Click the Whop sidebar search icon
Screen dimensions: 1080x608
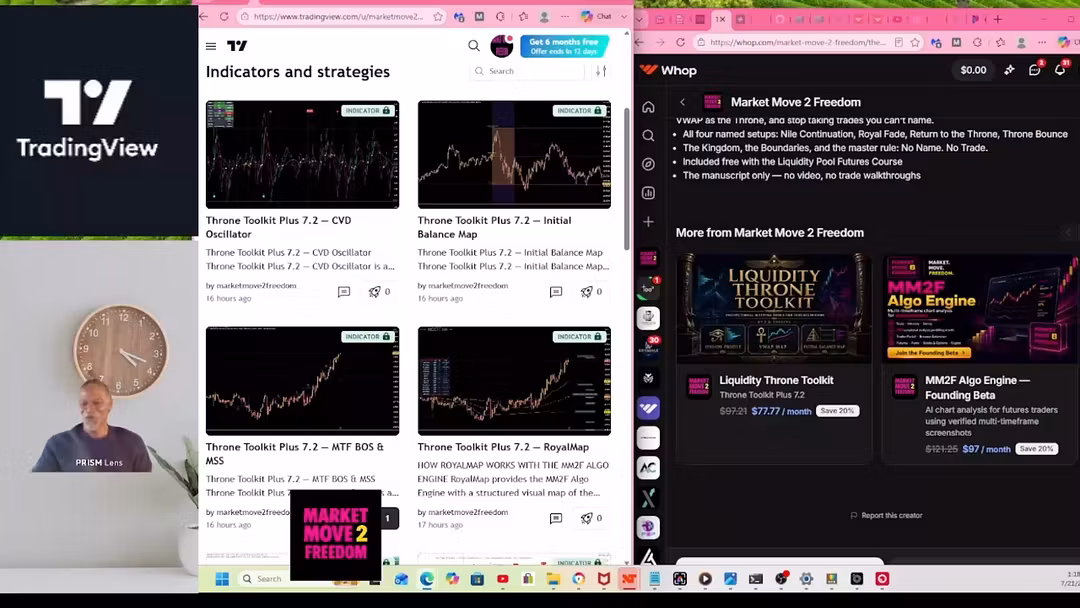648,136
